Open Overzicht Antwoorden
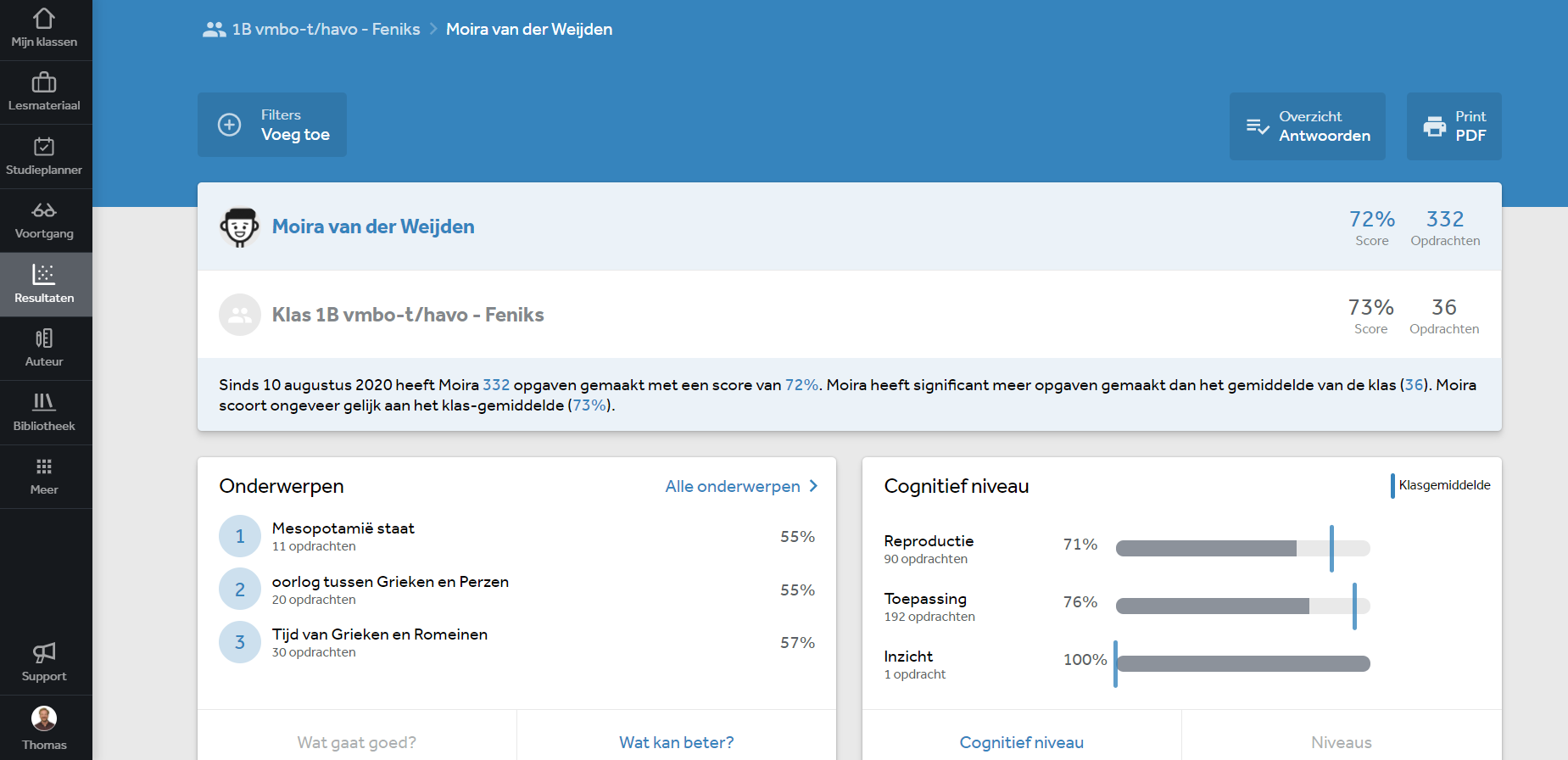The height and width of the screenshot is (760, 1568). pyautogui.click(x=1308, y=126)
